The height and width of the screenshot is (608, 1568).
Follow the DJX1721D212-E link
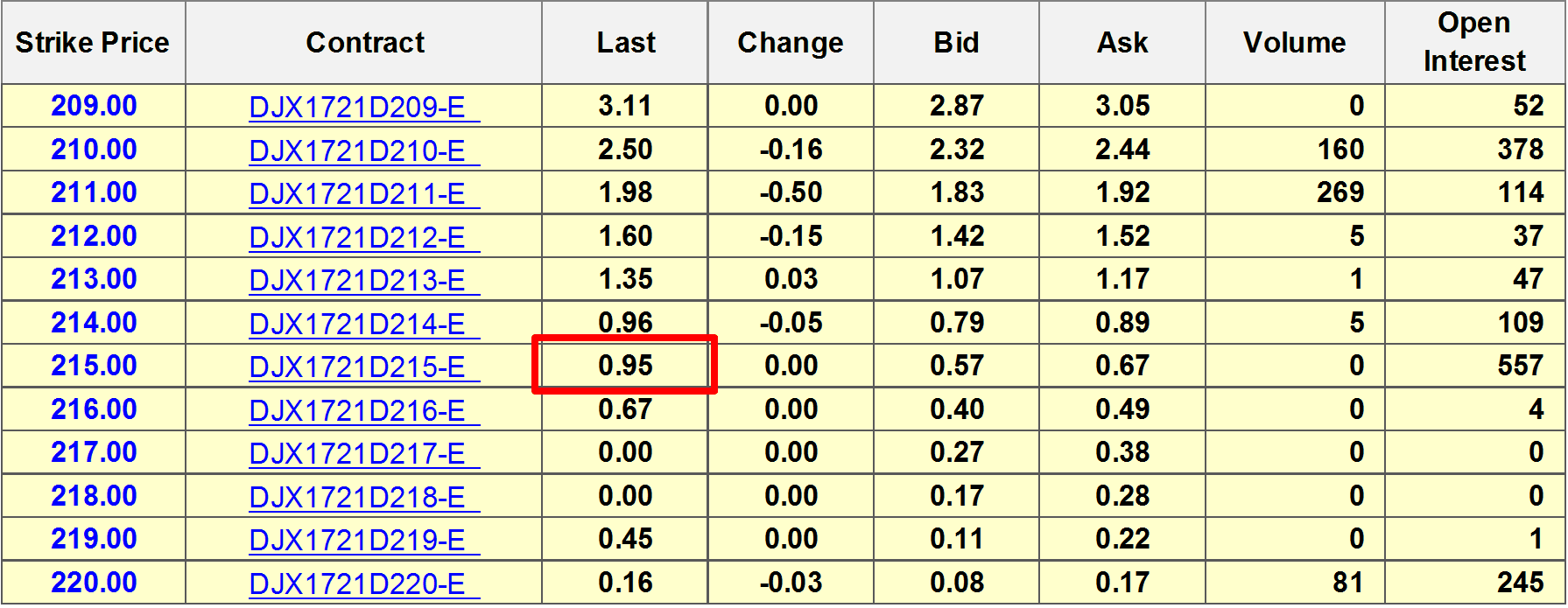click(357, 237)
